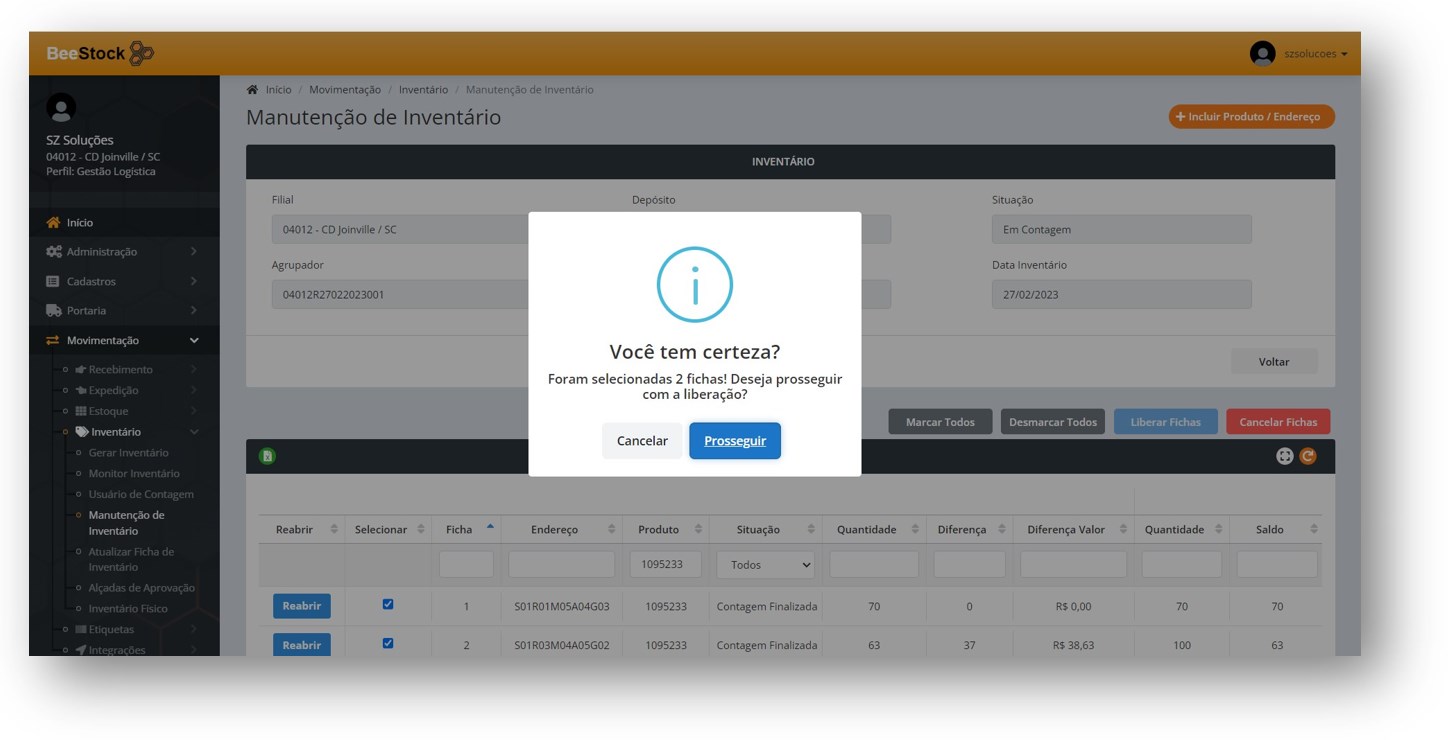Open the szsolucoes user dropdown
The height and width of the screenshot is (740, 1454).
1315,54
